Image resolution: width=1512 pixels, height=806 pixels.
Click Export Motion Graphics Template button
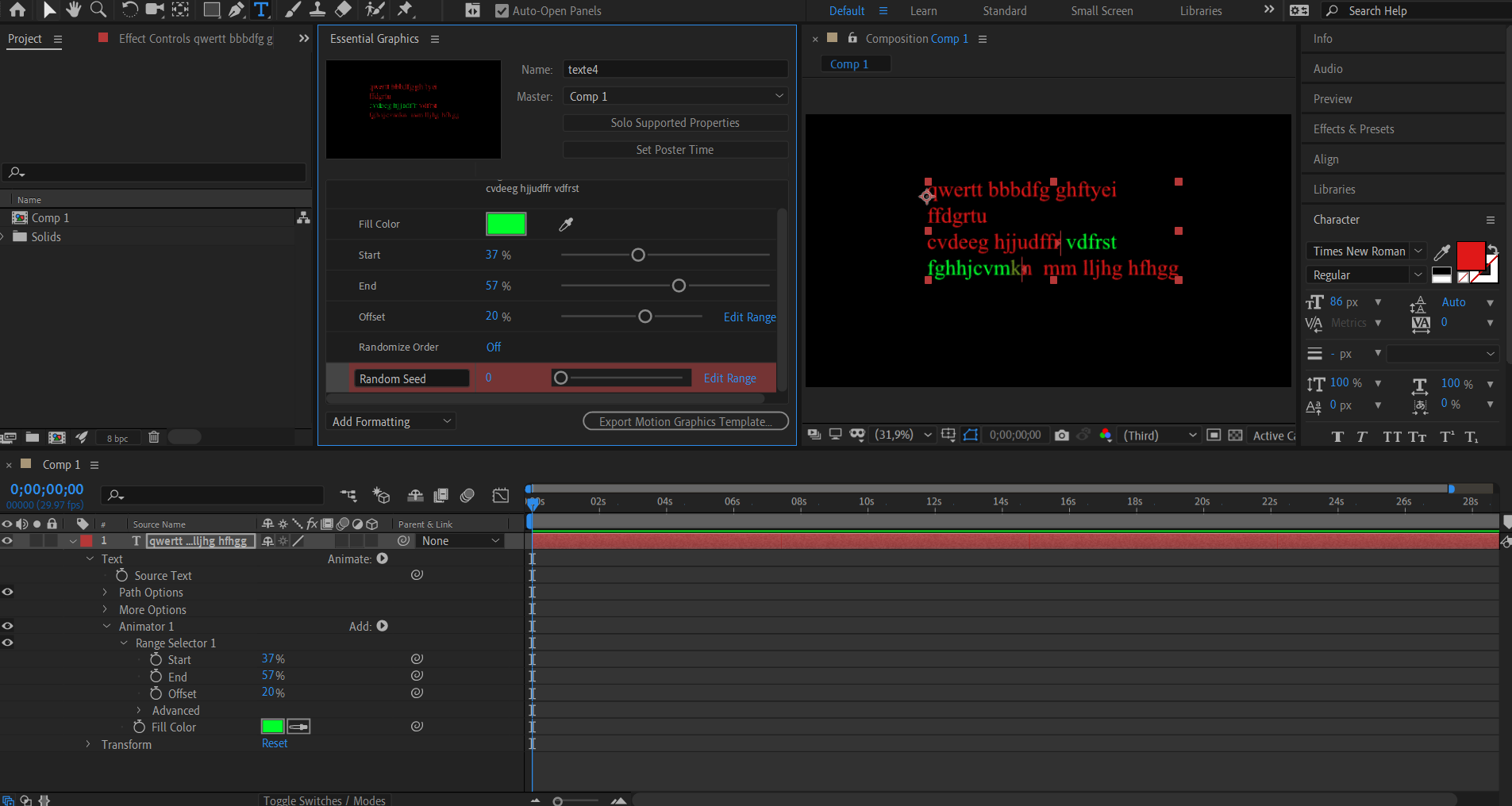(x=686, y=421)
